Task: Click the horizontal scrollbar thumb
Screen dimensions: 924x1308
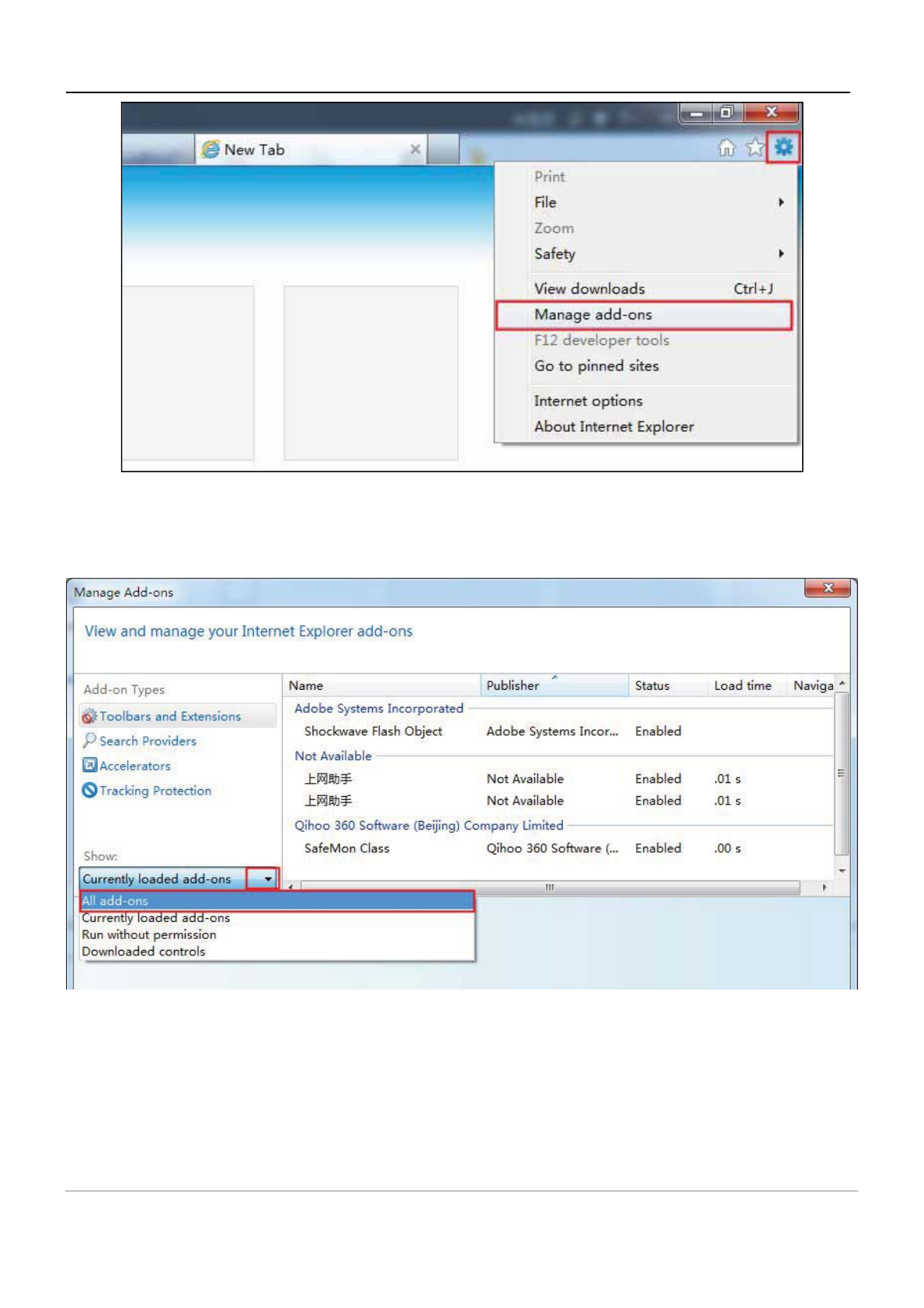Action: click(x=551, y=887)
